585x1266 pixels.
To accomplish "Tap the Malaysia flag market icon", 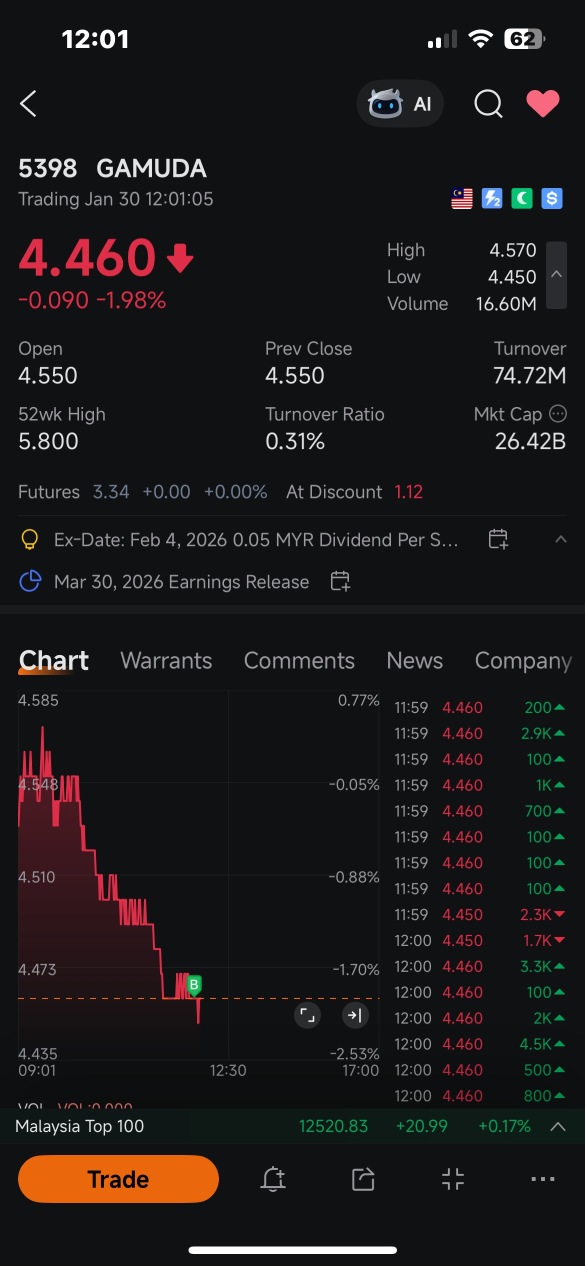I will tap(462, 199).
